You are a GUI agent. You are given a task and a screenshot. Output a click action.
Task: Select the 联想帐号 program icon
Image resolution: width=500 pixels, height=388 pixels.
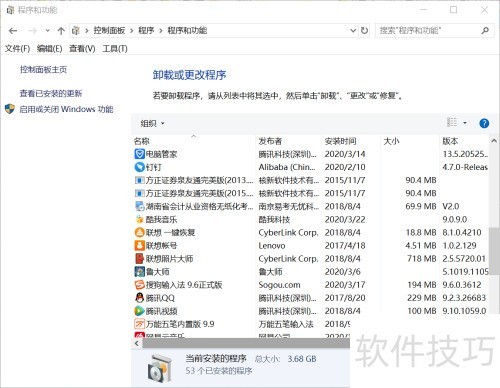click(x=139, y=246)
